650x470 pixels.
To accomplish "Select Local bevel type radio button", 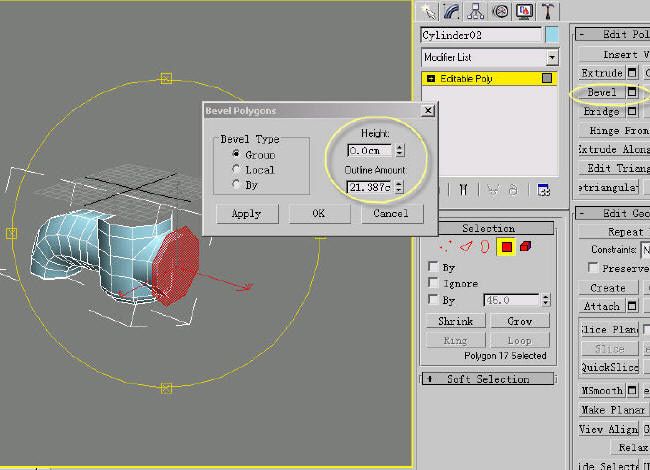I will (x=236, y=169).
